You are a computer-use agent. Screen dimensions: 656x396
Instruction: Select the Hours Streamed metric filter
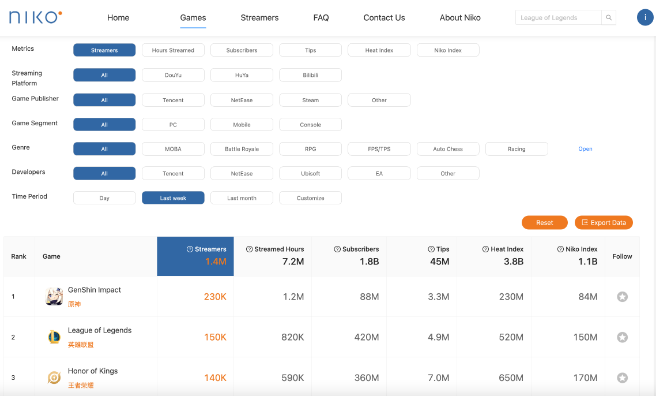pos(173,50)
